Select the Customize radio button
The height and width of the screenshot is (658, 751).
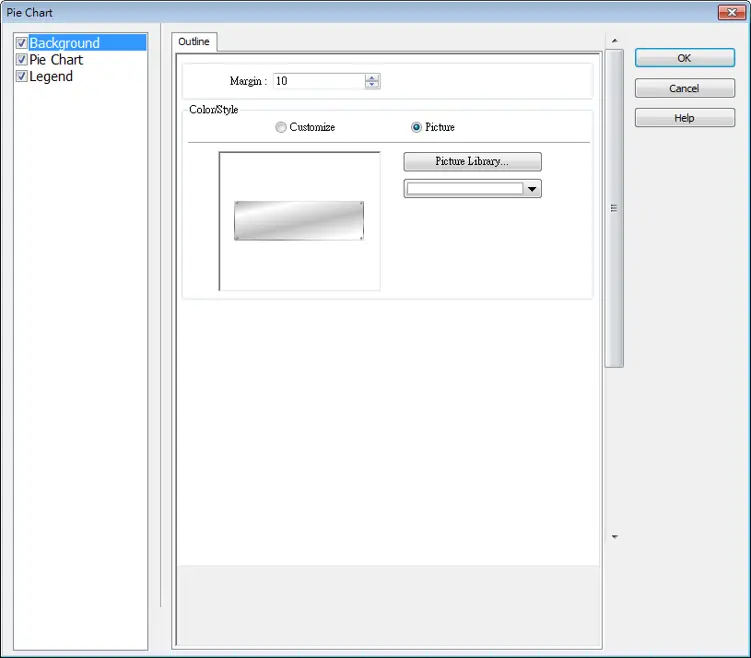[281, 127]
